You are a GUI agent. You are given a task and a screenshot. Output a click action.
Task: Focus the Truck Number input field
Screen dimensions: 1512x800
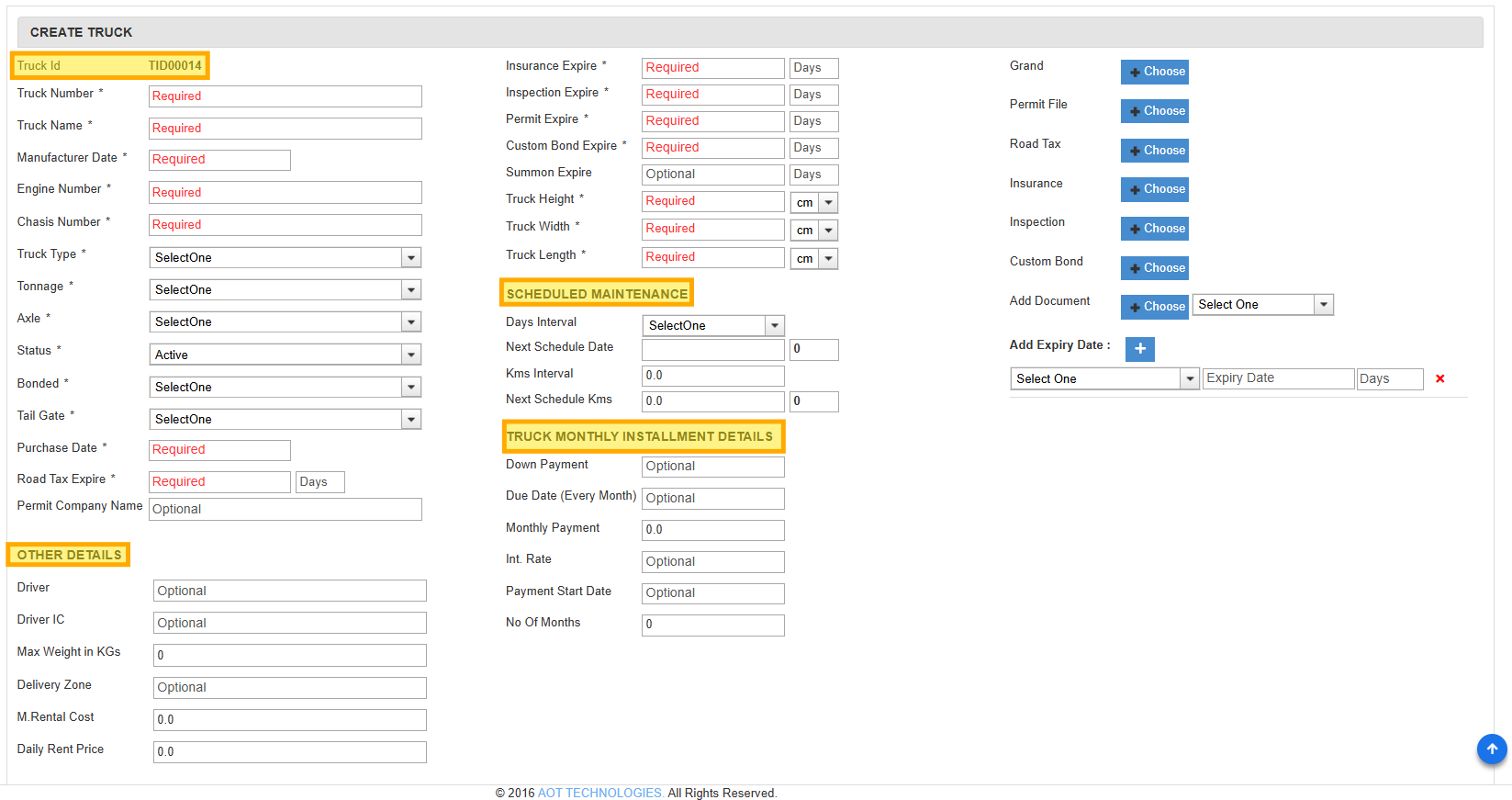[286, 96]
